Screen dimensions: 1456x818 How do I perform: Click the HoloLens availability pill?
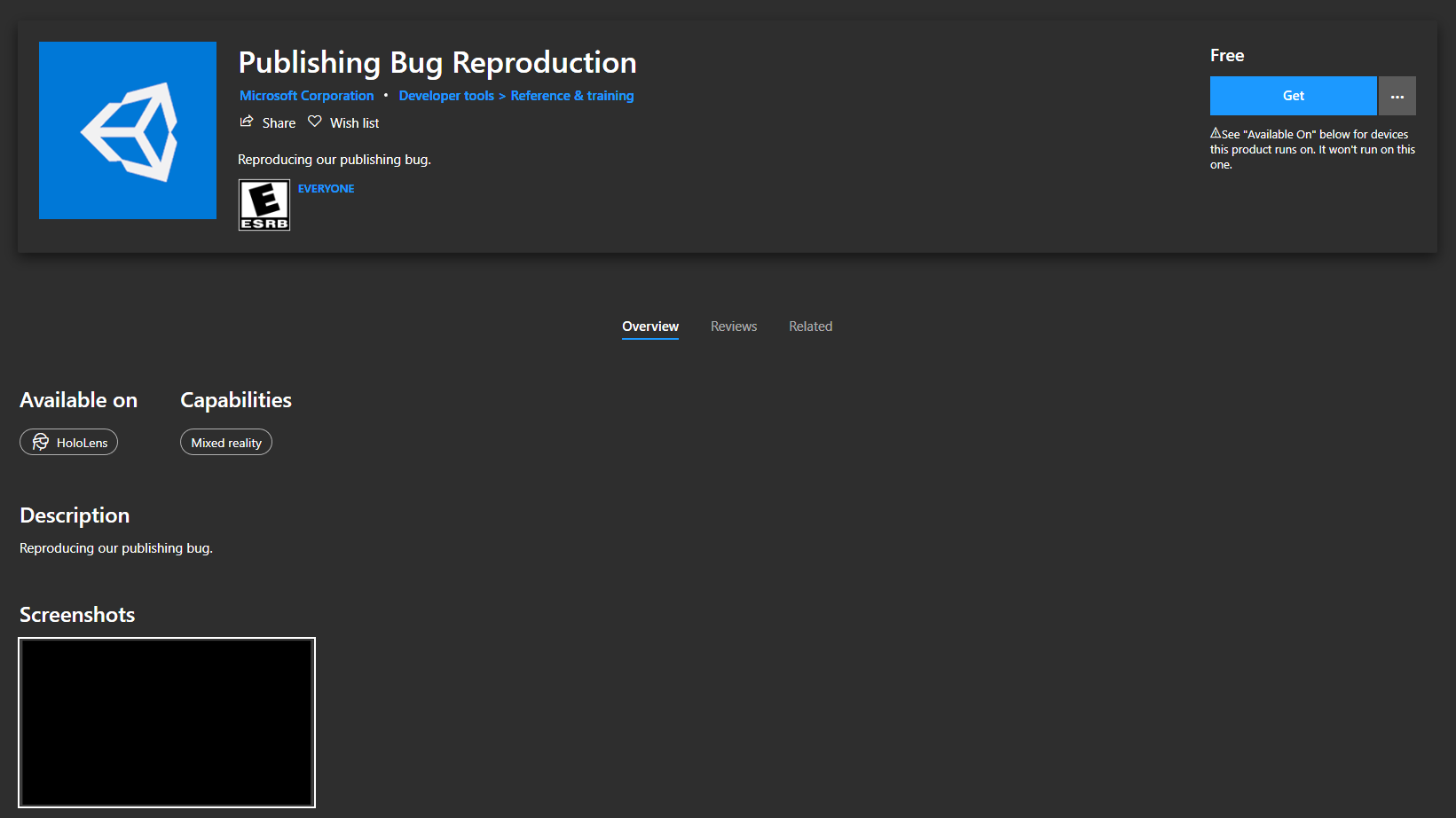(68, 442)
